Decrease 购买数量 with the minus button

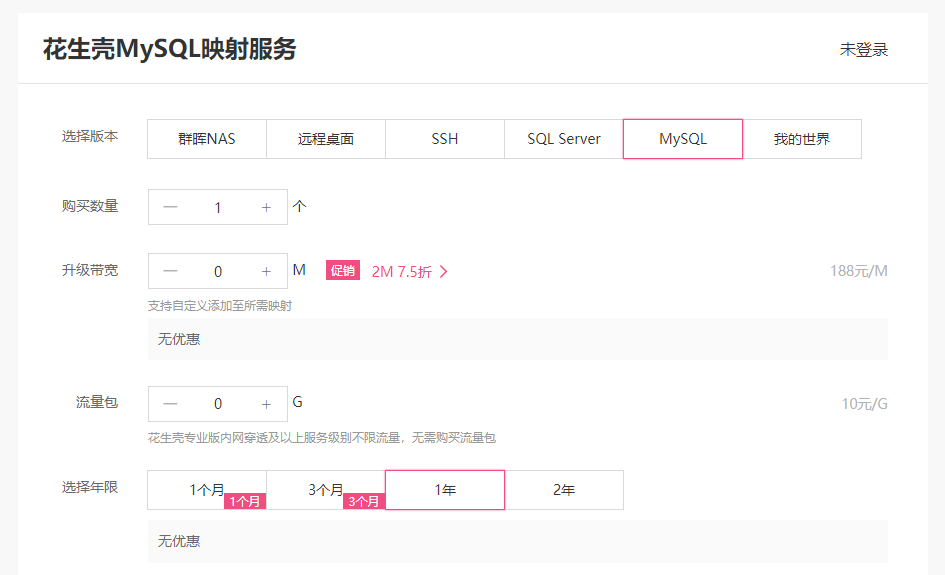[x=171, y=207]
